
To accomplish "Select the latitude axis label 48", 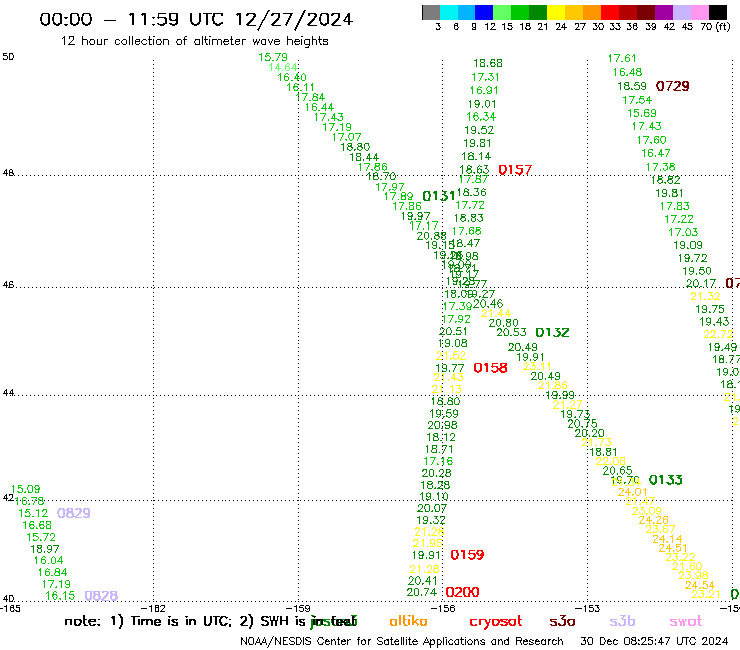I will [x=8, y=173].
